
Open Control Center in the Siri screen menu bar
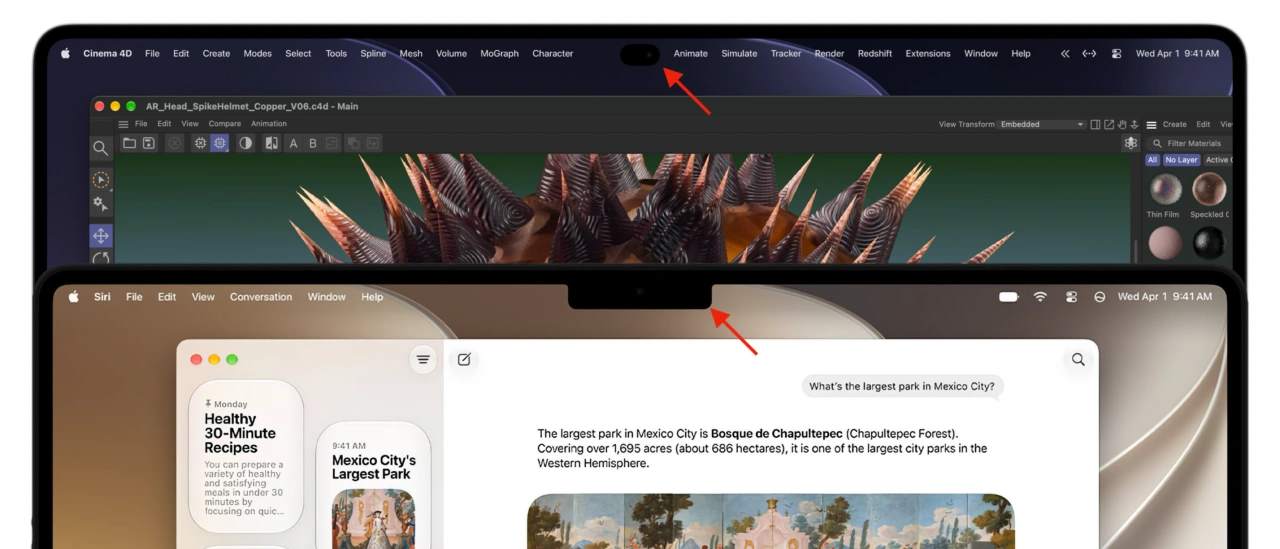click(1071, 297)
